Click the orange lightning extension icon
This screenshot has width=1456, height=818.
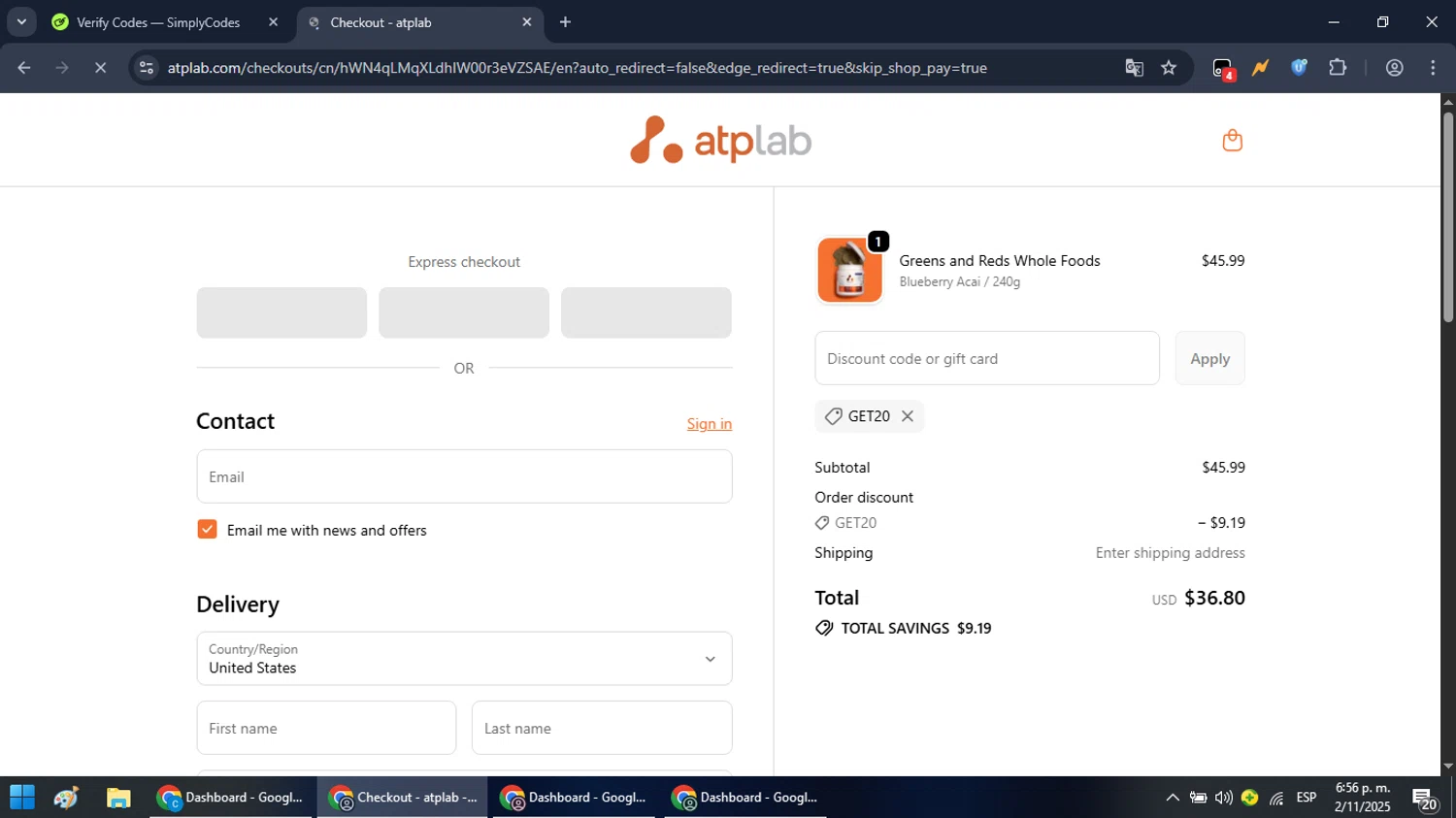[x=1261, y=68]
